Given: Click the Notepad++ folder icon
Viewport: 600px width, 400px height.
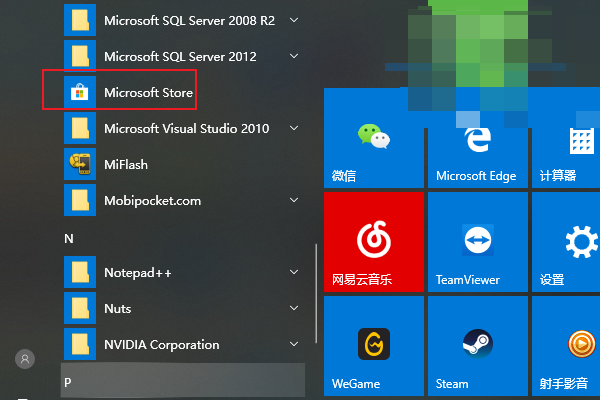Looking at the screenshot, I should 80,272.
